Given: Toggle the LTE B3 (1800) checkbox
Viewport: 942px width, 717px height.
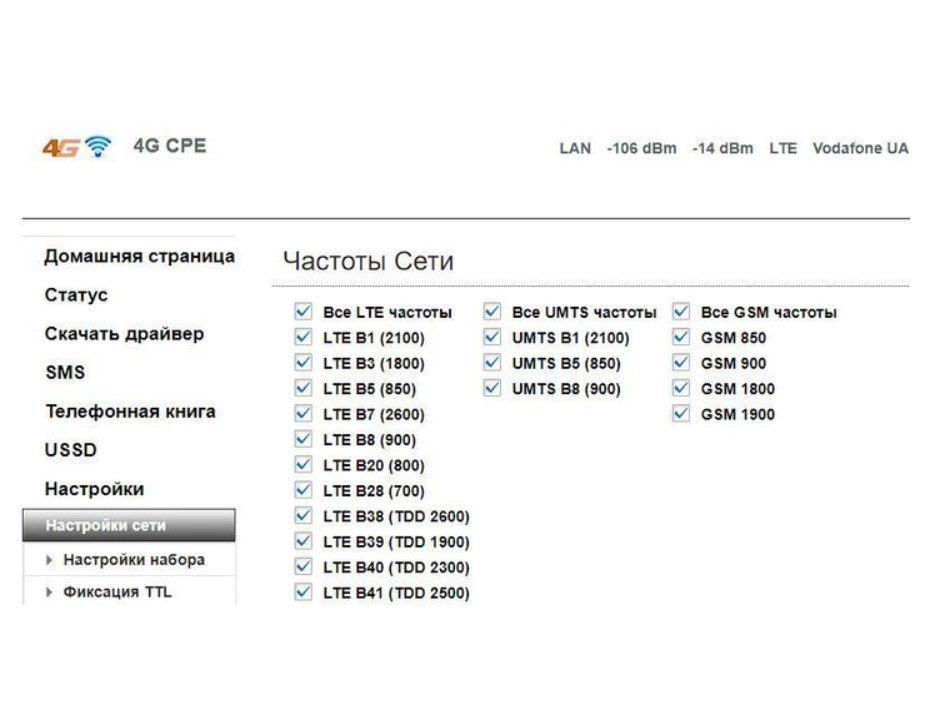Looking at the screenshot, I should (x=303, y=363).
